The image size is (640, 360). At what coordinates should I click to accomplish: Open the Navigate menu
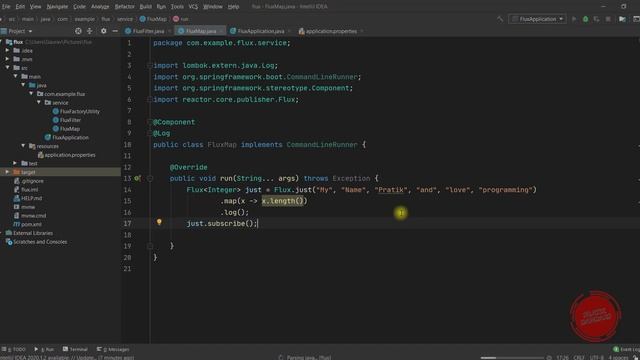(57, 7)
